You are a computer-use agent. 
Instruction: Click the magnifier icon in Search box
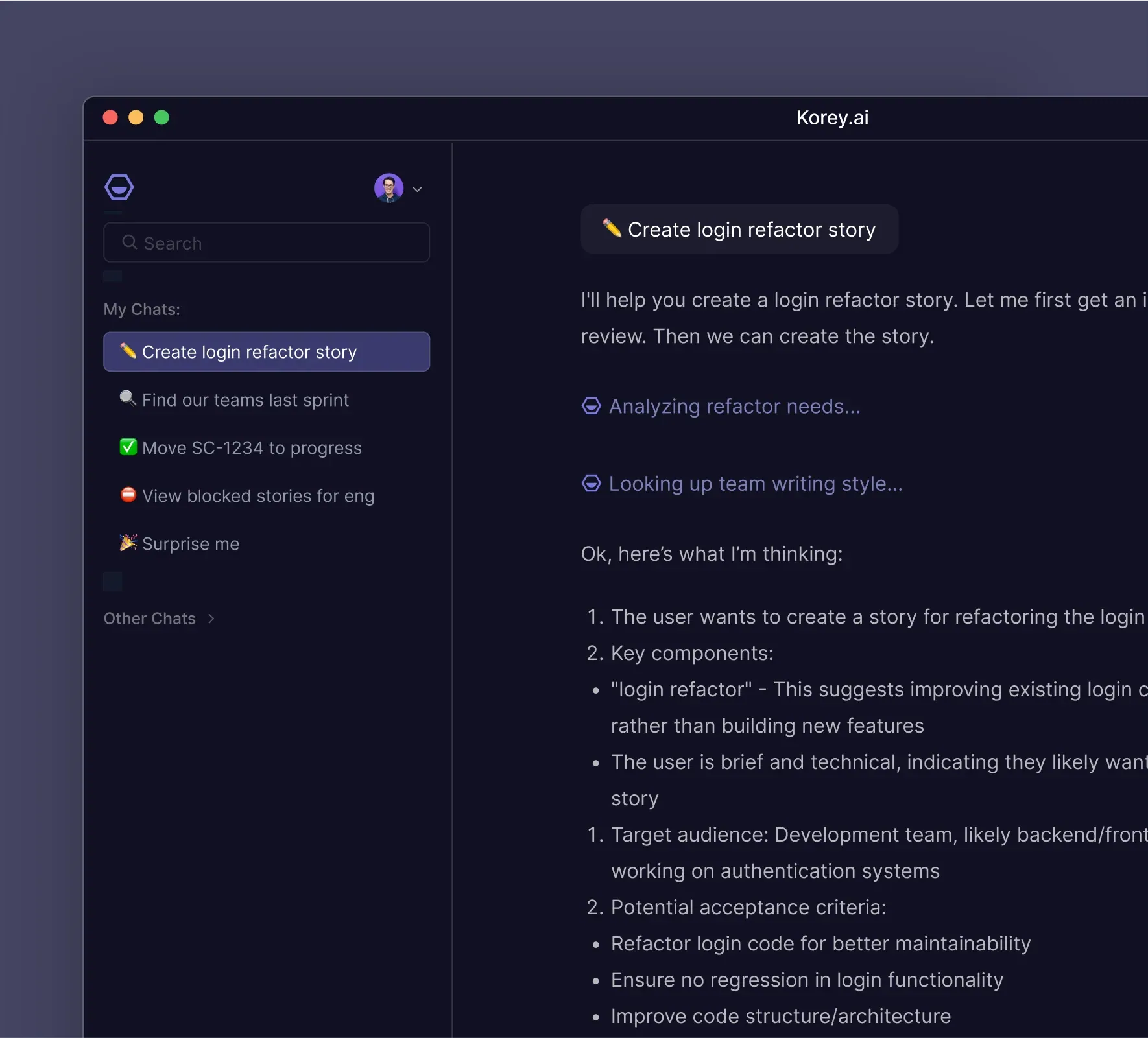pos(130,242)
